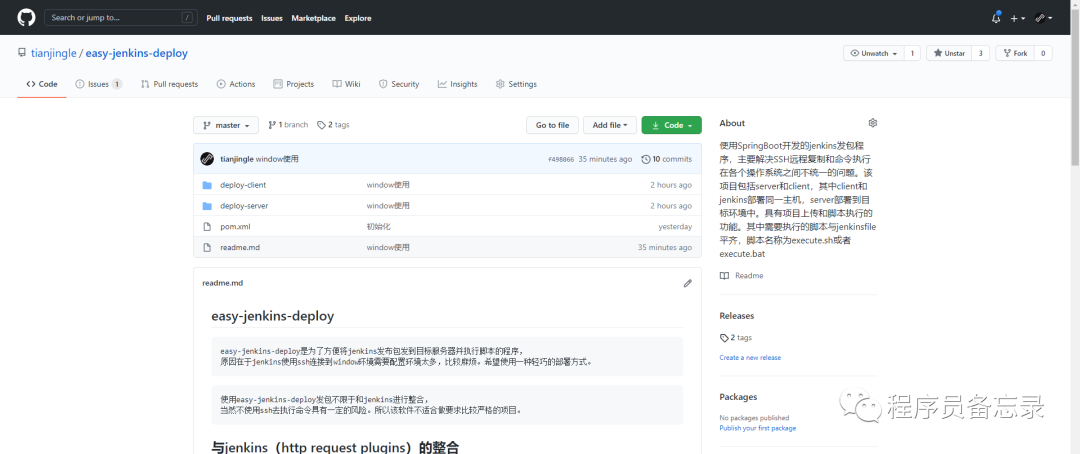Open the tianjingle commit author link
The width and height of the screenshot is (1080, 454).
coord(237,159)
